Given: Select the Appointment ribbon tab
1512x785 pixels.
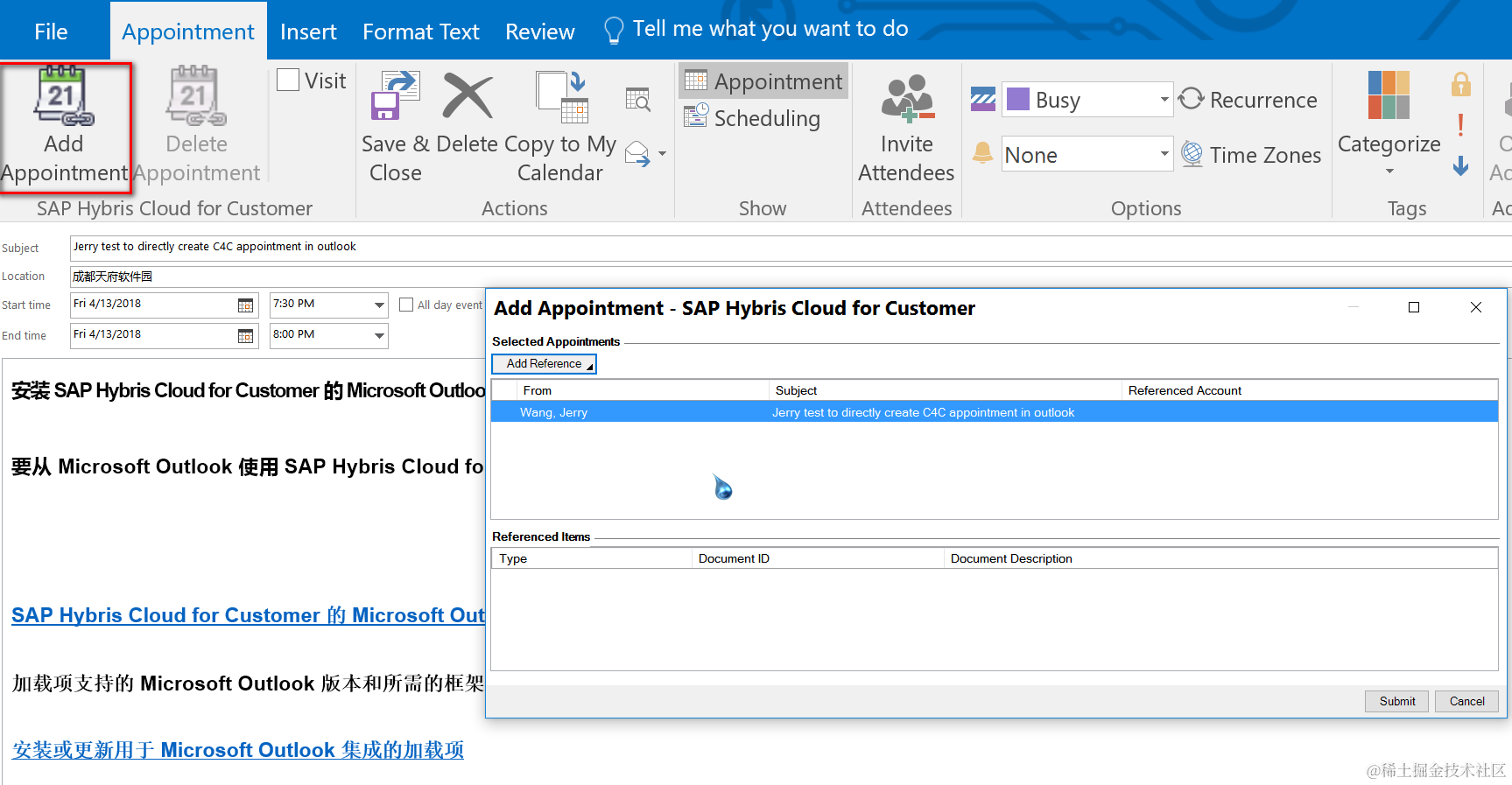Looking at the screenshot, I should (x=188, y=32).
